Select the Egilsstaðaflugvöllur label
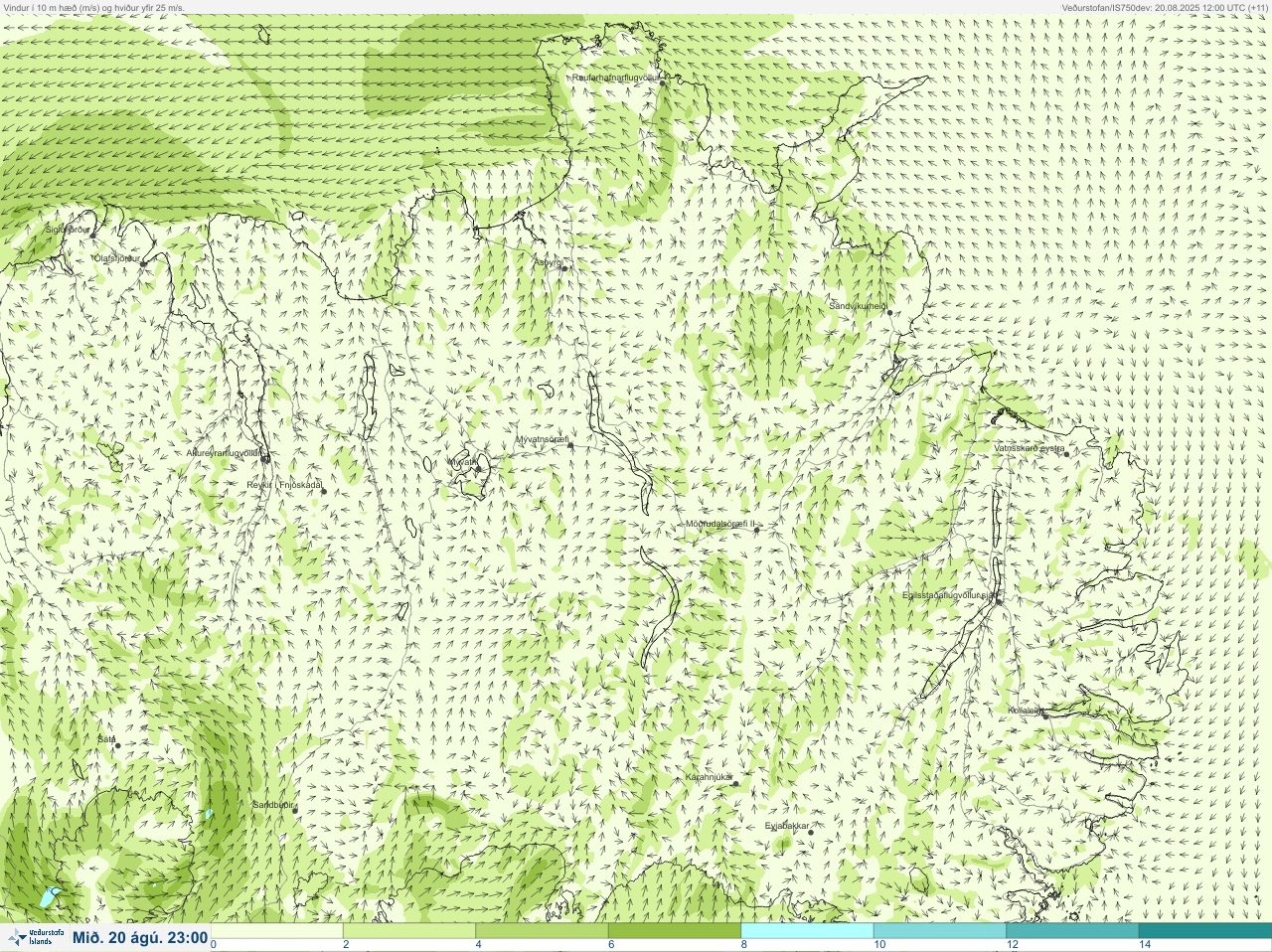The width and height of the screenshot is (1272, 952). click(x=949, y=595)
